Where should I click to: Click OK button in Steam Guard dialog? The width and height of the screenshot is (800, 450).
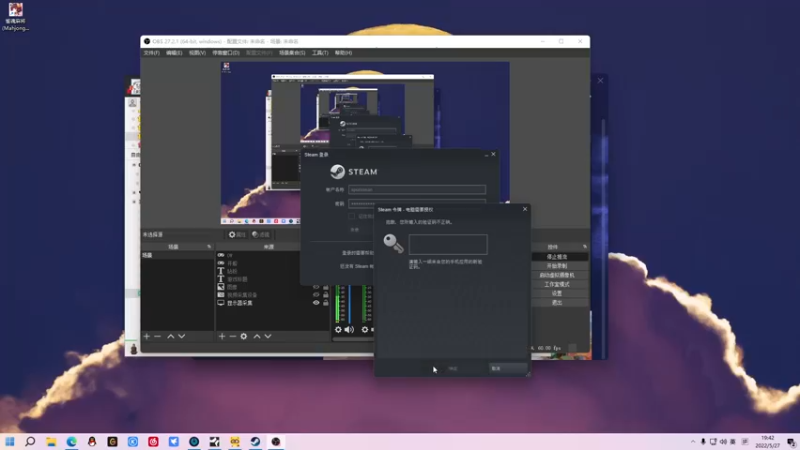tap(453, 368)
